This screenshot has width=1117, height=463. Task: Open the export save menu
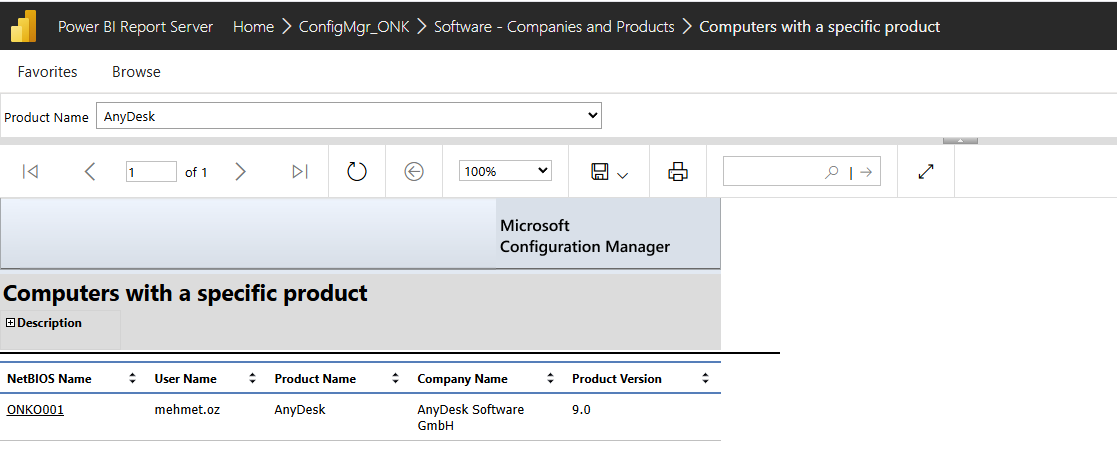coord(609,172)
